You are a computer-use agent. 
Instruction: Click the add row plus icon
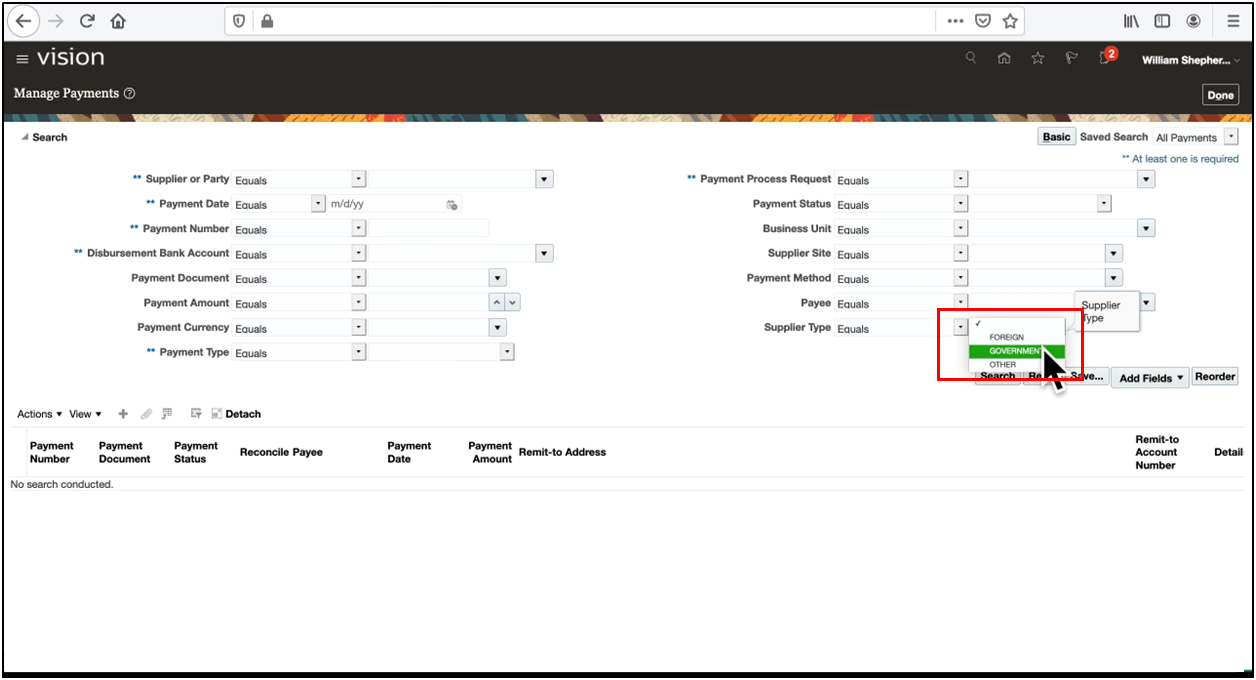point(123,414)
